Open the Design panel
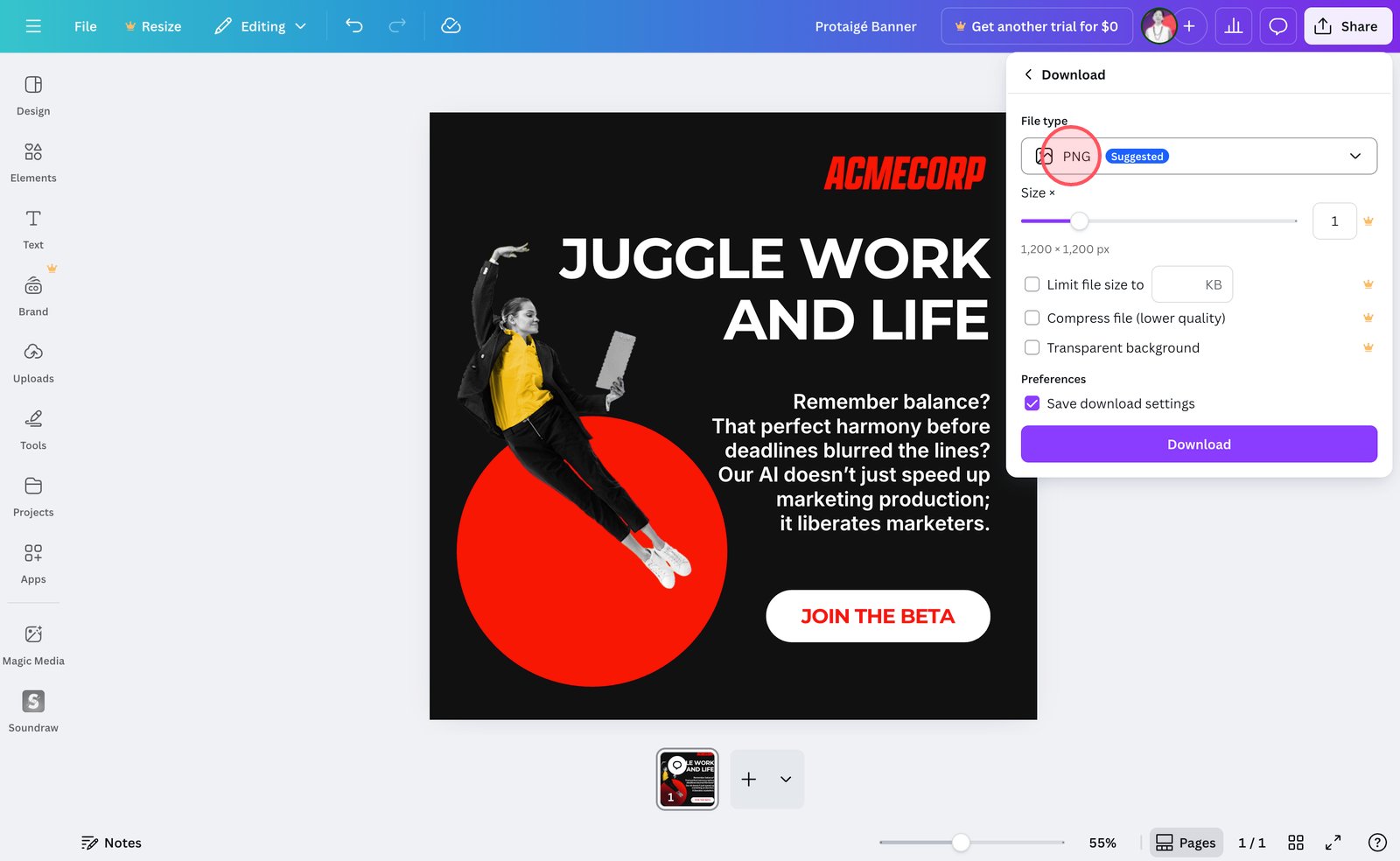Image resolution: width=1400 pixels, height=861 pixels. [x=33, y=95]
